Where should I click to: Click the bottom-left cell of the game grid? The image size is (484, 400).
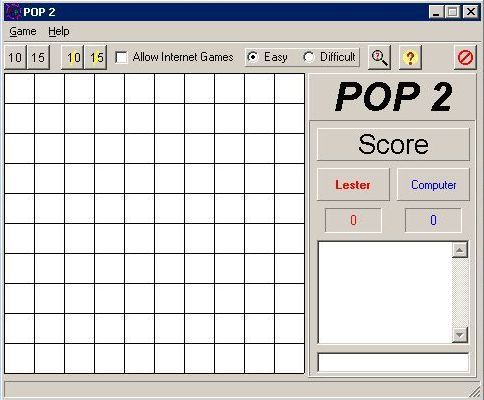click(x=19, y=359)
